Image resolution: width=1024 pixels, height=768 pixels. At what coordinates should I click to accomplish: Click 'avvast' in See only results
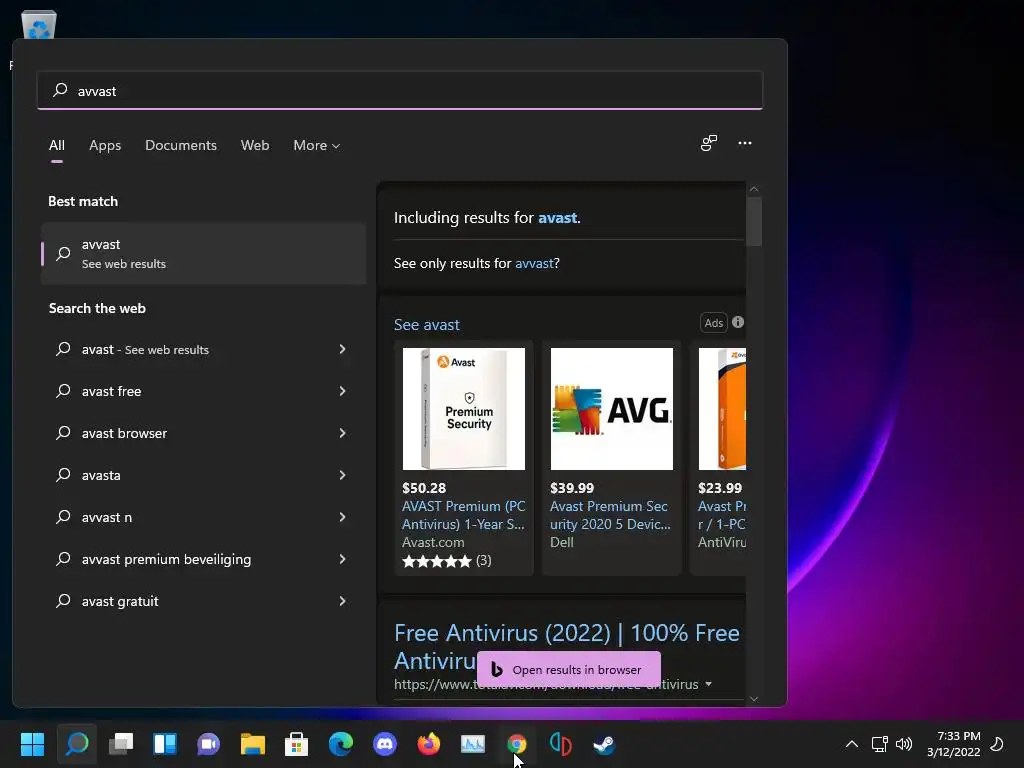point(534,263)
